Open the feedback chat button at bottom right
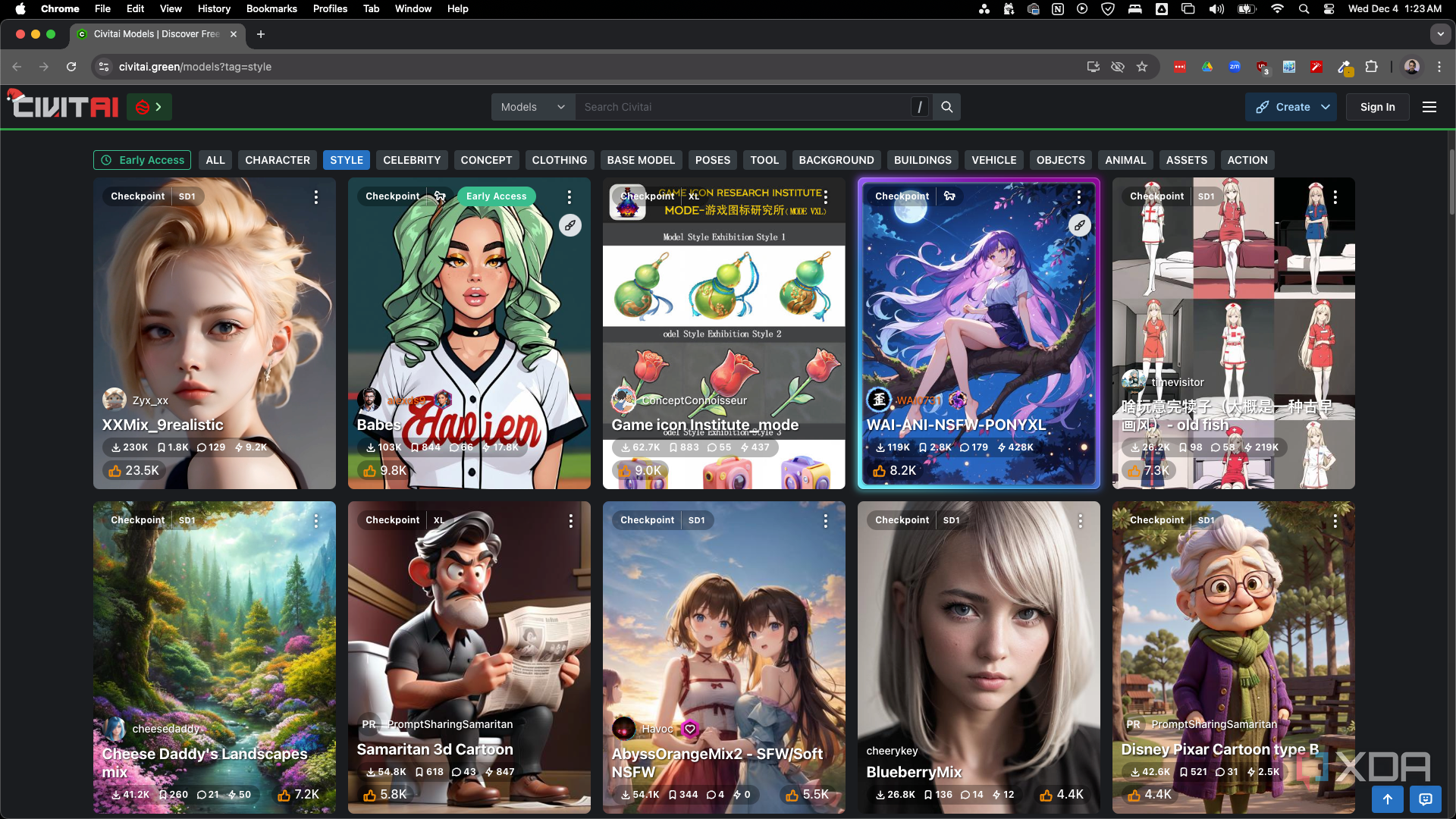This screenshot has height=819, width=1456. coord(1426,799)
